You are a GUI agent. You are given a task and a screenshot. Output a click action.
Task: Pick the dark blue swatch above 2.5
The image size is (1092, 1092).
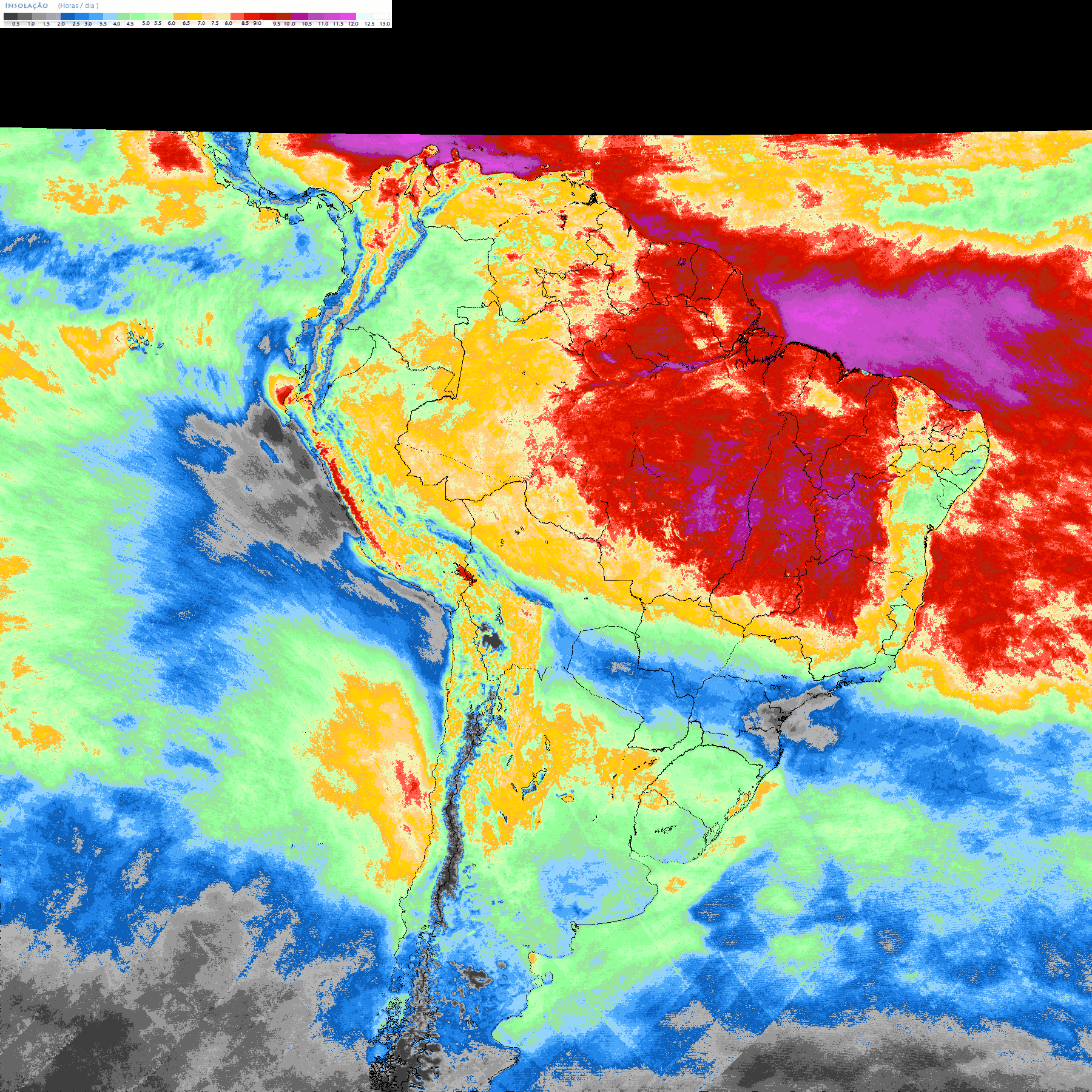pos(67,16)
